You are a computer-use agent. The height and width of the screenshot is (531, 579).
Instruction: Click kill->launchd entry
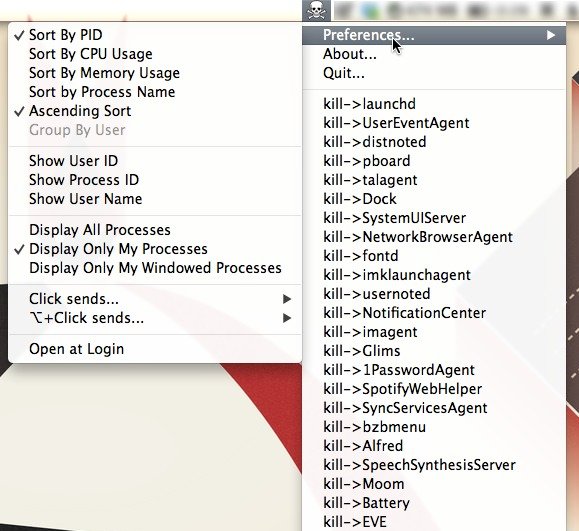[434, 104]
